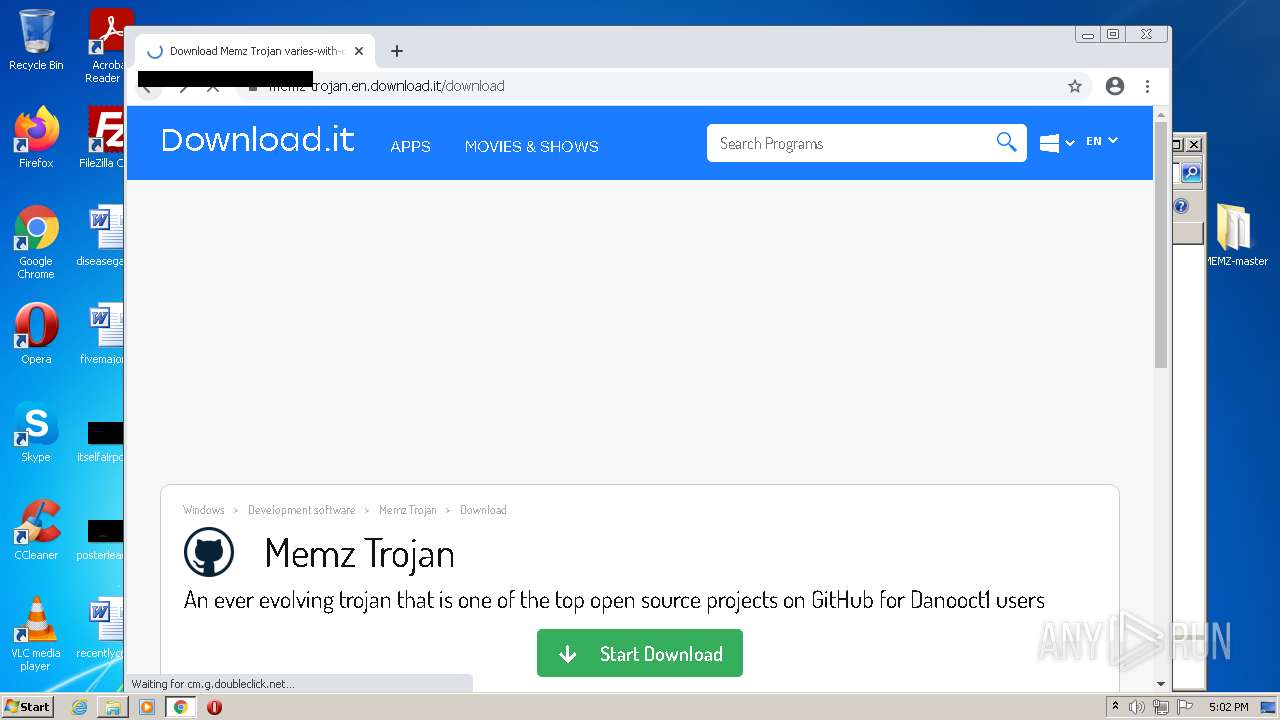
Task: Click the Development software breadcrumb
Action: 301,510
